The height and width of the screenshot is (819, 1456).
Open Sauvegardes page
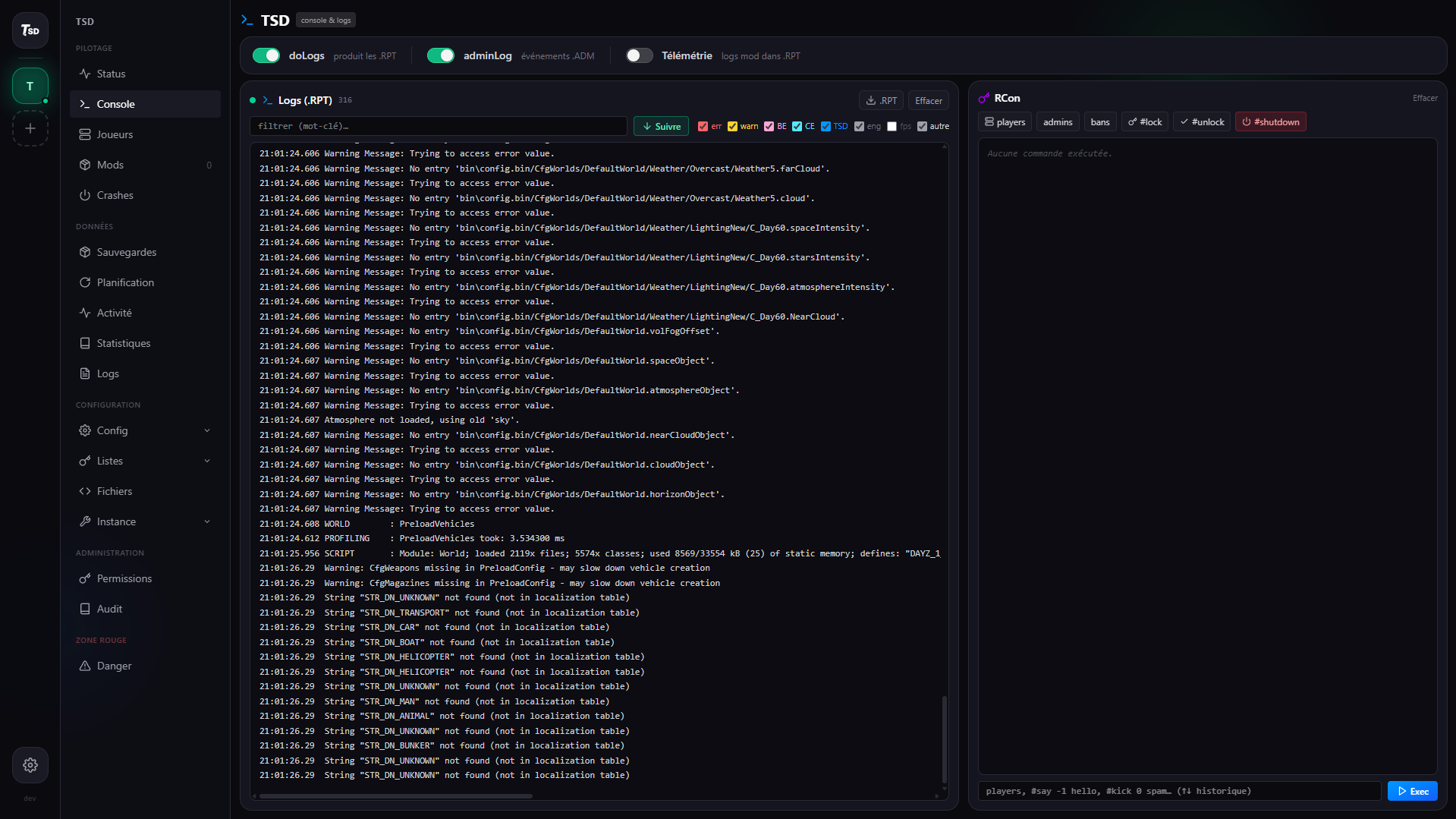[145, 252]
